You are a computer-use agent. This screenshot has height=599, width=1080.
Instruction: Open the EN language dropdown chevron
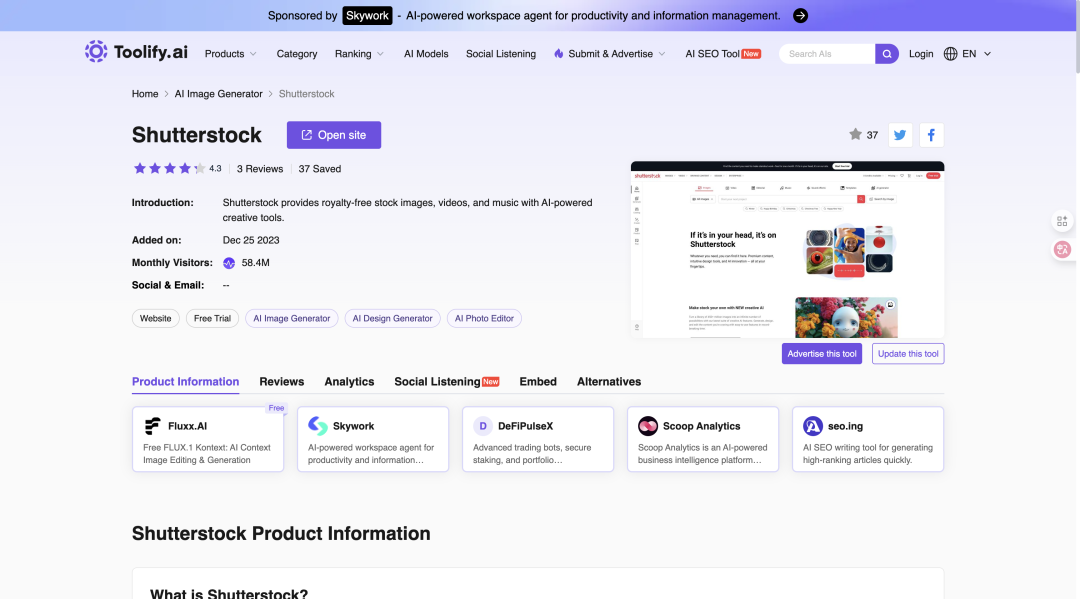coord(987,54)
